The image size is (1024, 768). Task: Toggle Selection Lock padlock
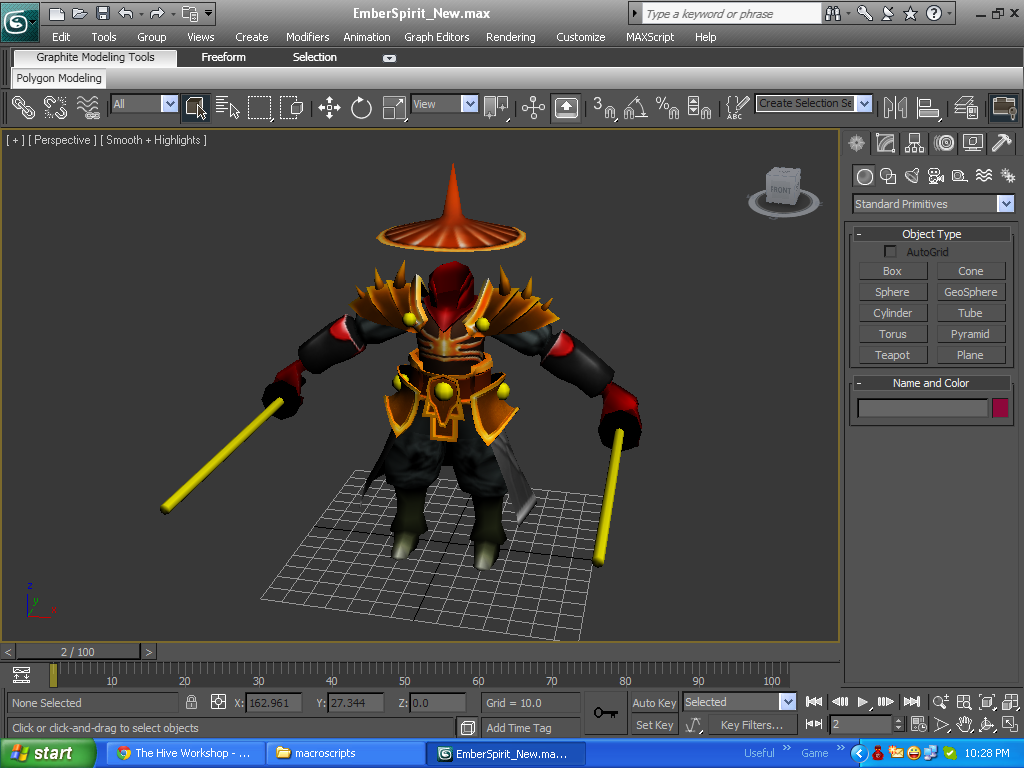[191, 702]
